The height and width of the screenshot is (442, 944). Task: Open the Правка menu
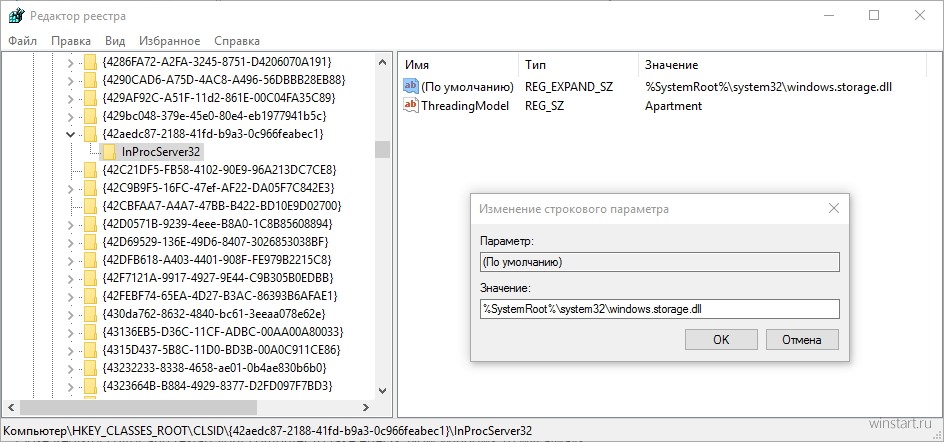click(x=71, y=41)
